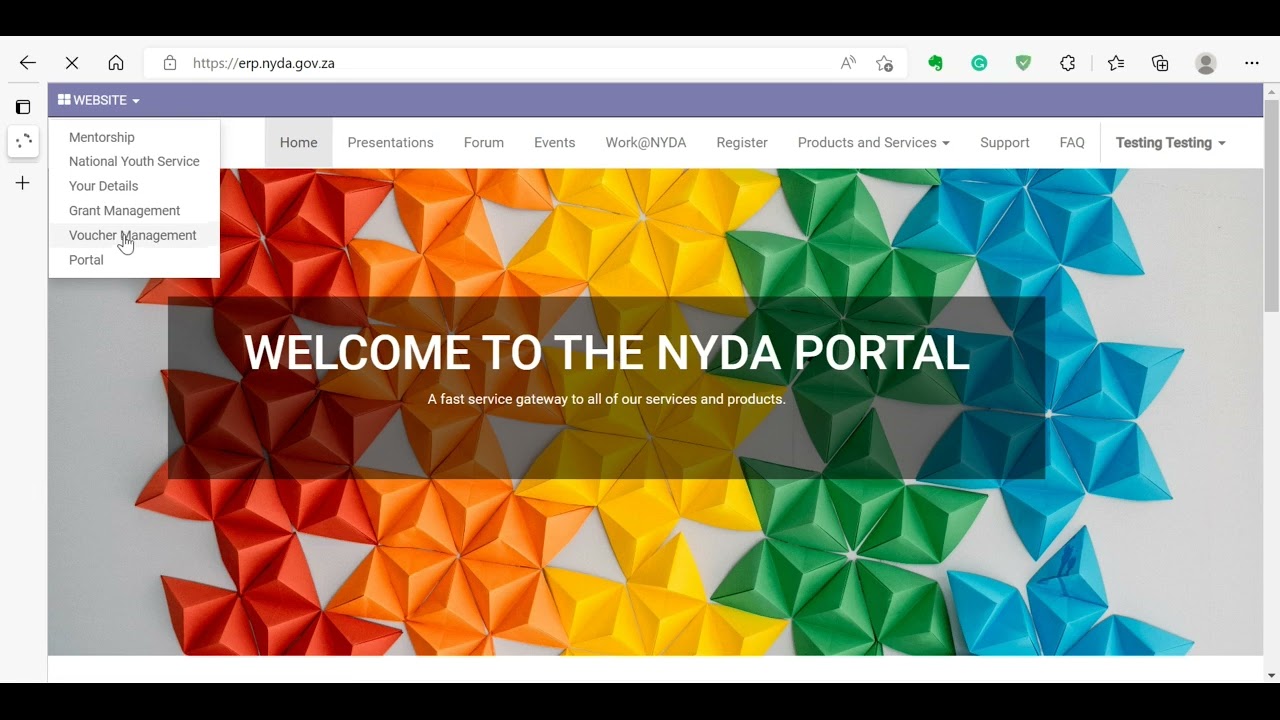Viewport: 1280px width, 720px height.
Task: Open the Evernote elephant extension icon
Action: click(x=935, y=63)
